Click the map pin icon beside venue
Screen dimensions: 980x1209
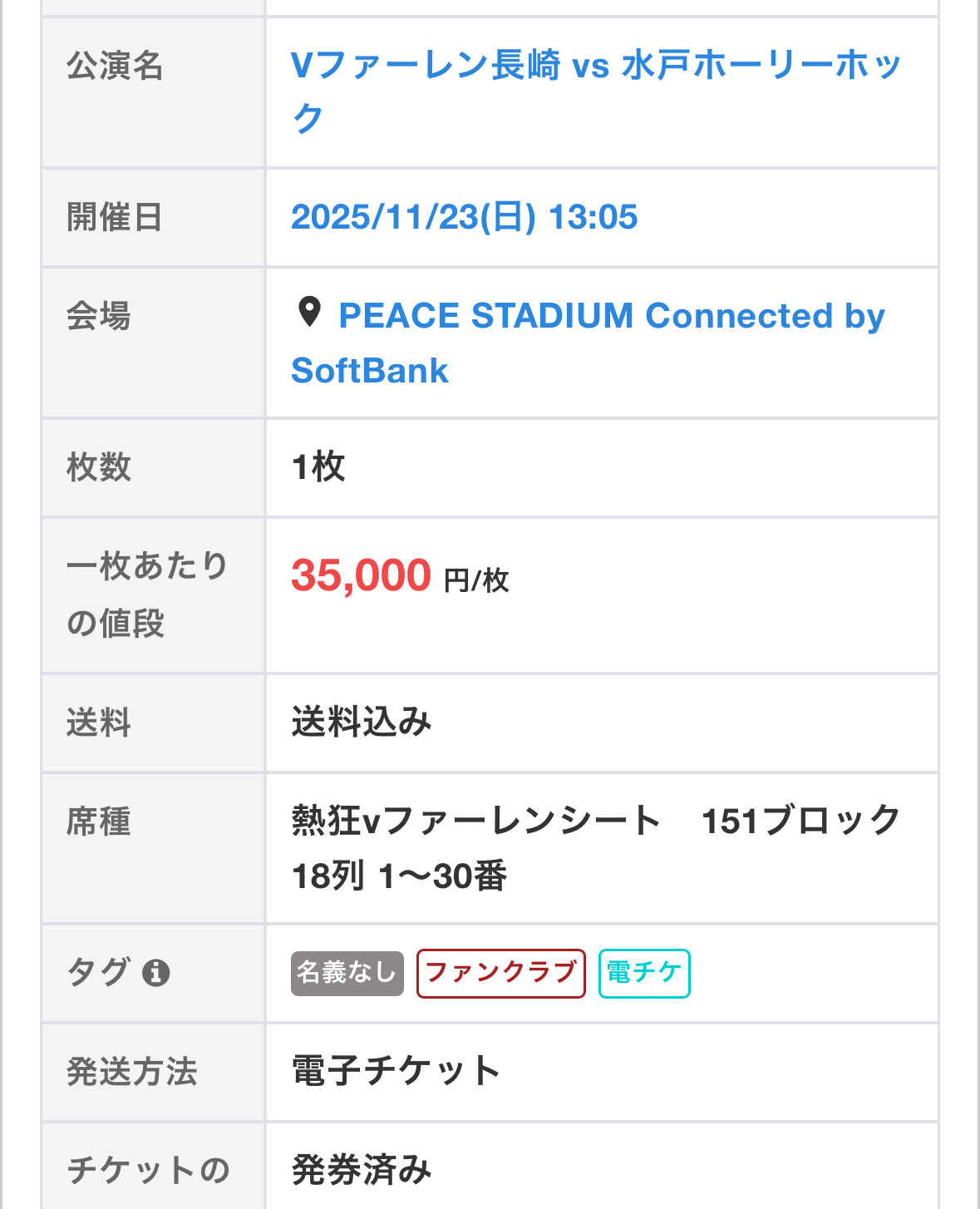(309, 313)
